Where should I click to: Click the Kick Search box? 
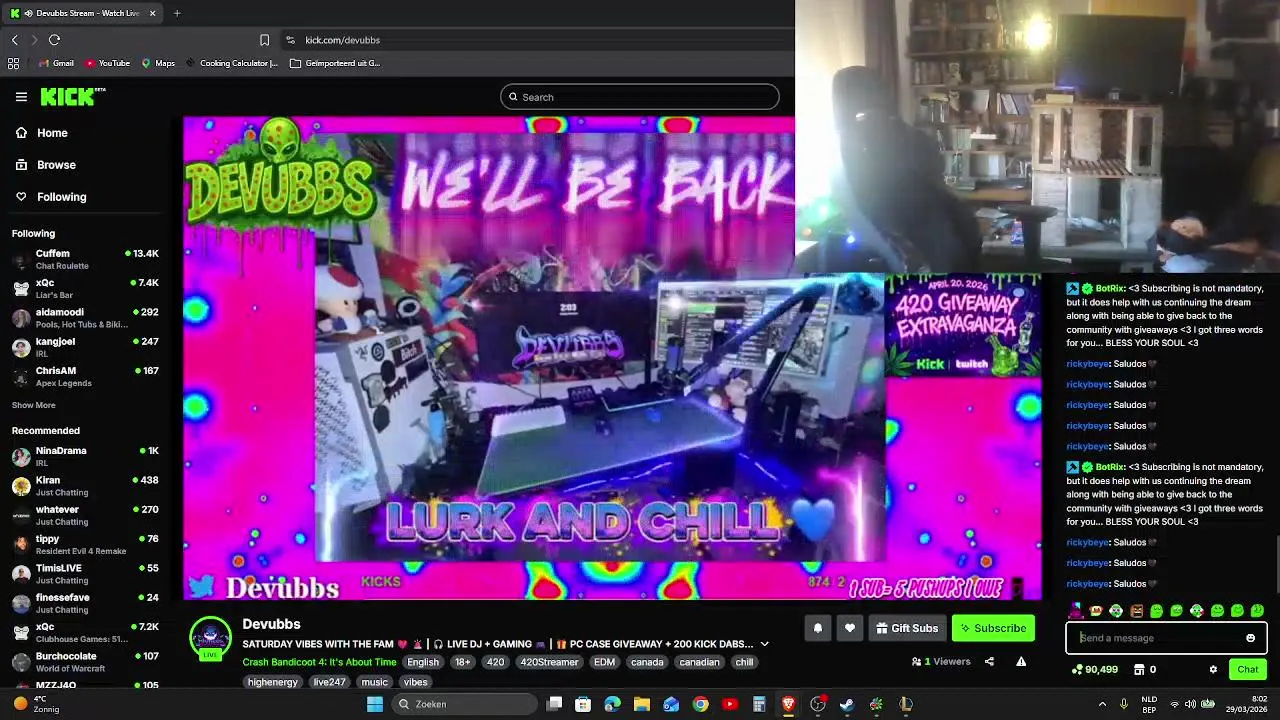click(640, 97)
